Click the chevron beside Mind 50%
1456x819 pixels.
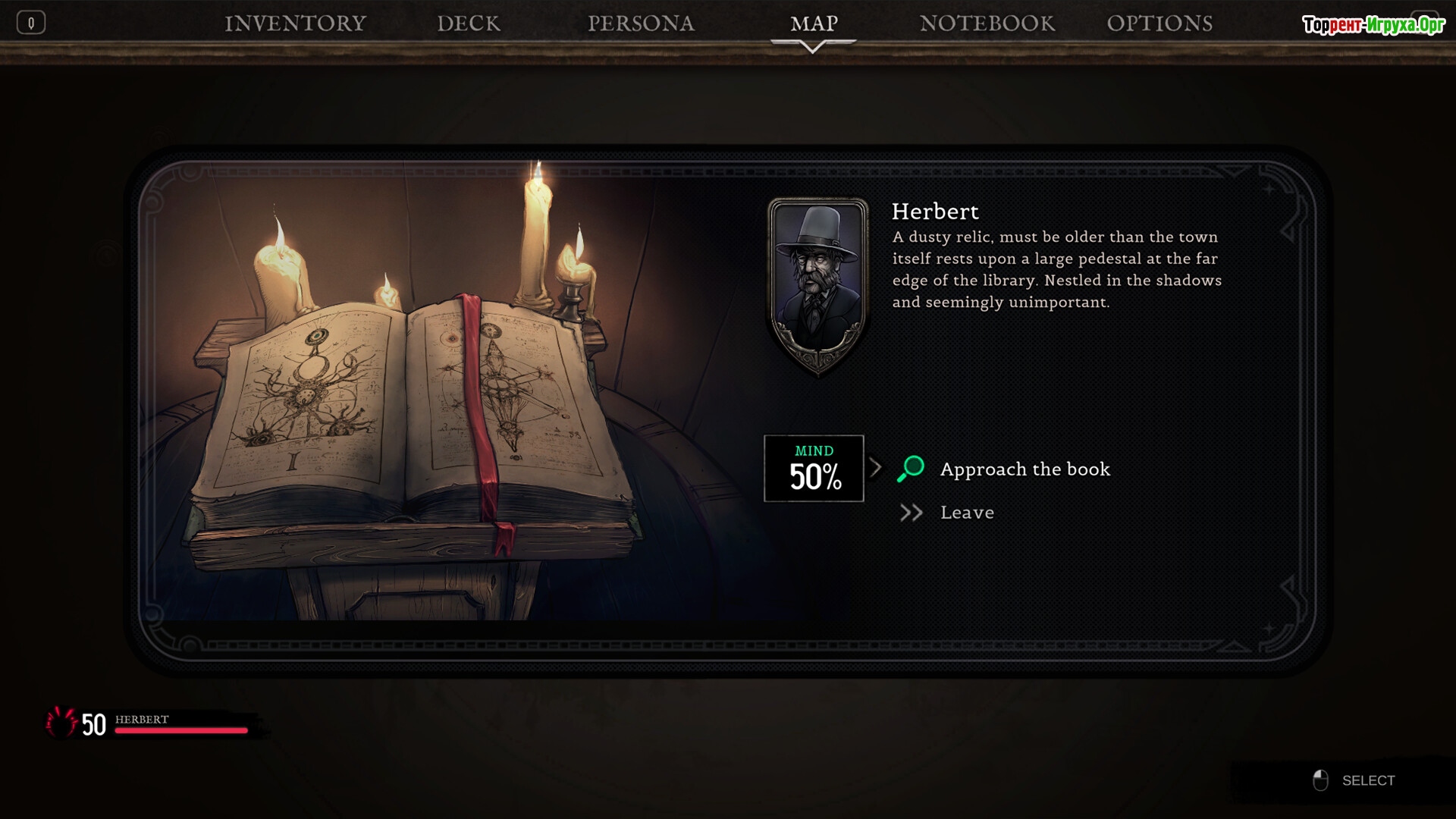pyautogui.click(x=876, y=467)
